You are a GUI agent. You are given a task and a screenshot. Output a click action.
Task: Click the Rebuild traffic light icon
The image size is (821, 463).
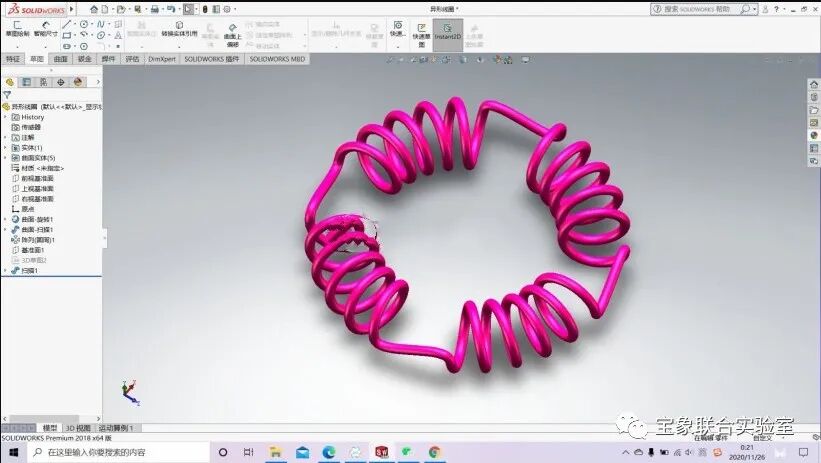[x=205, y=9]
